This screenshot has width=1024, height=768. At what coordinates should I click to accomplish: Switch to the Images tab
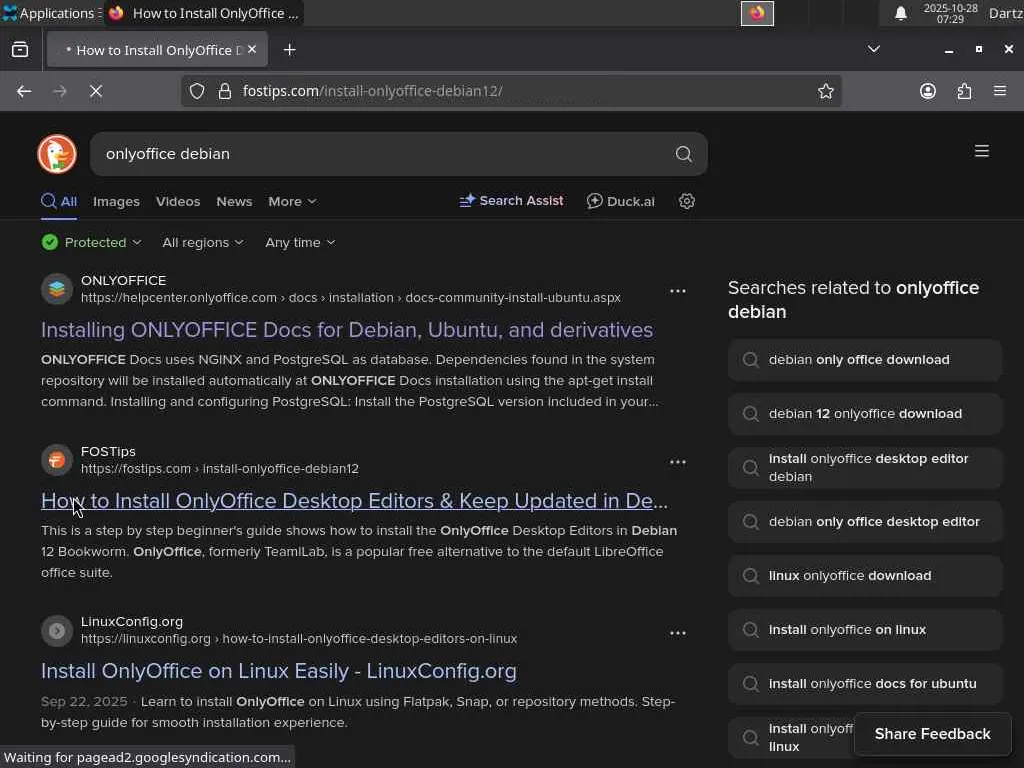click(116, 202)
